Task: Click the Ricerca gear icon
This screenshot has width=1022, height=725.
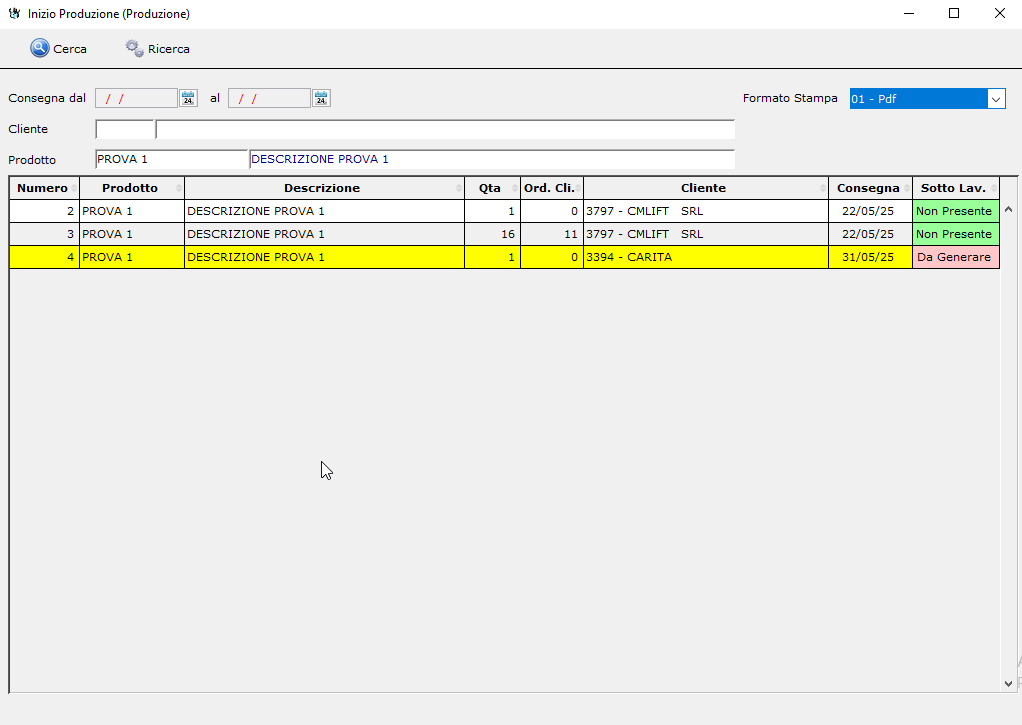Action: [x=134, y=48]
